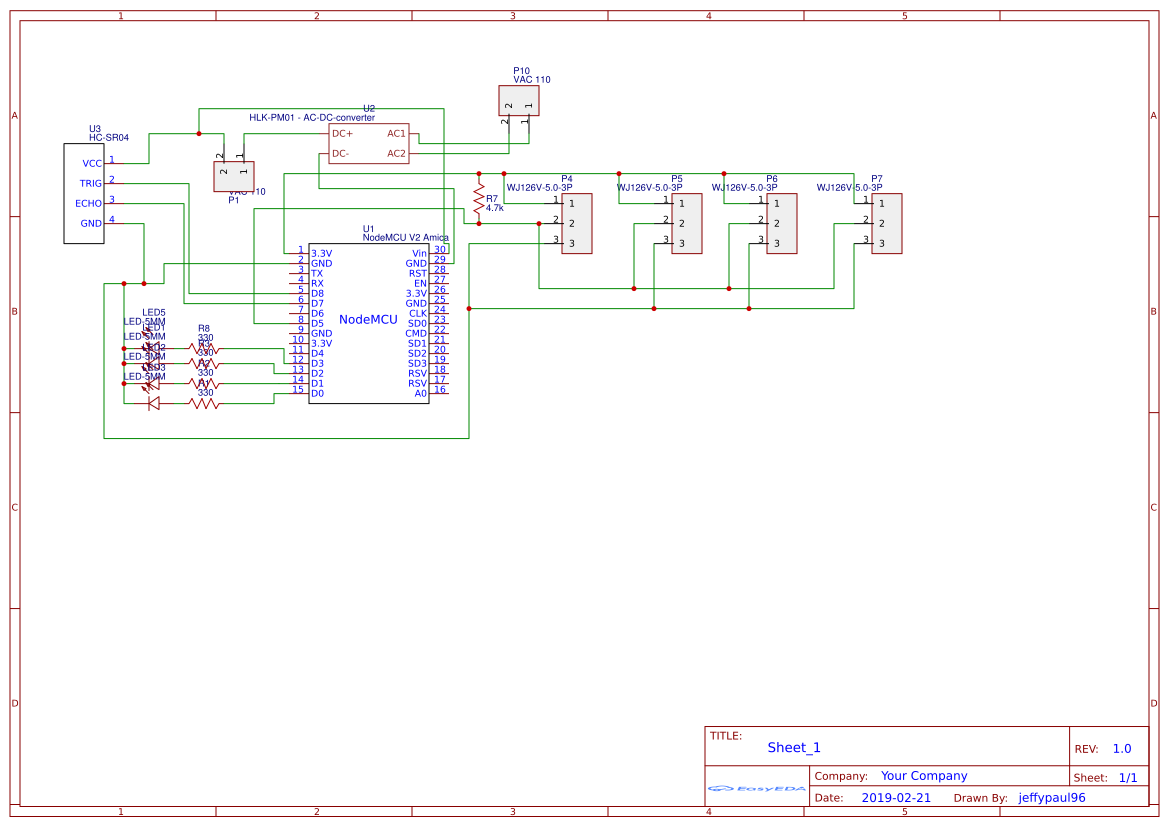Viewport: 1169px width, 827px height.
Task: Click the EN pin label on NodeMCU
Action: (420, 283)
